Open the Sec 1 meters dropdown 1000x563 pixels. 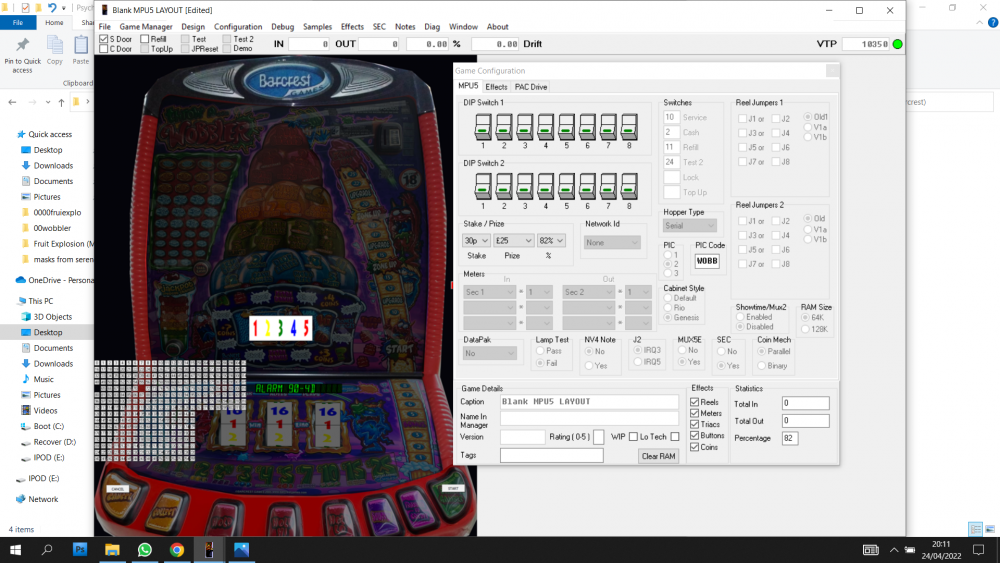(489, 292)
